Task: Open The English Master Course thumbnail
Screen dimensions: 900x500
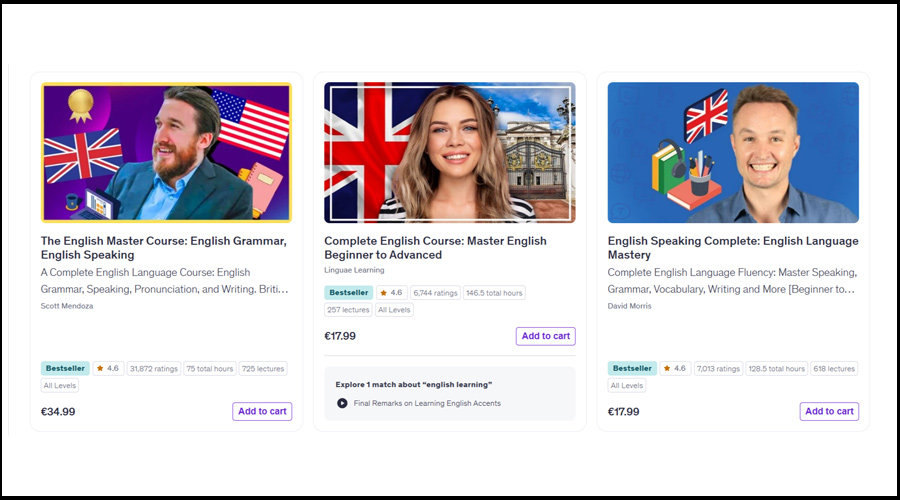Action: 166,152
